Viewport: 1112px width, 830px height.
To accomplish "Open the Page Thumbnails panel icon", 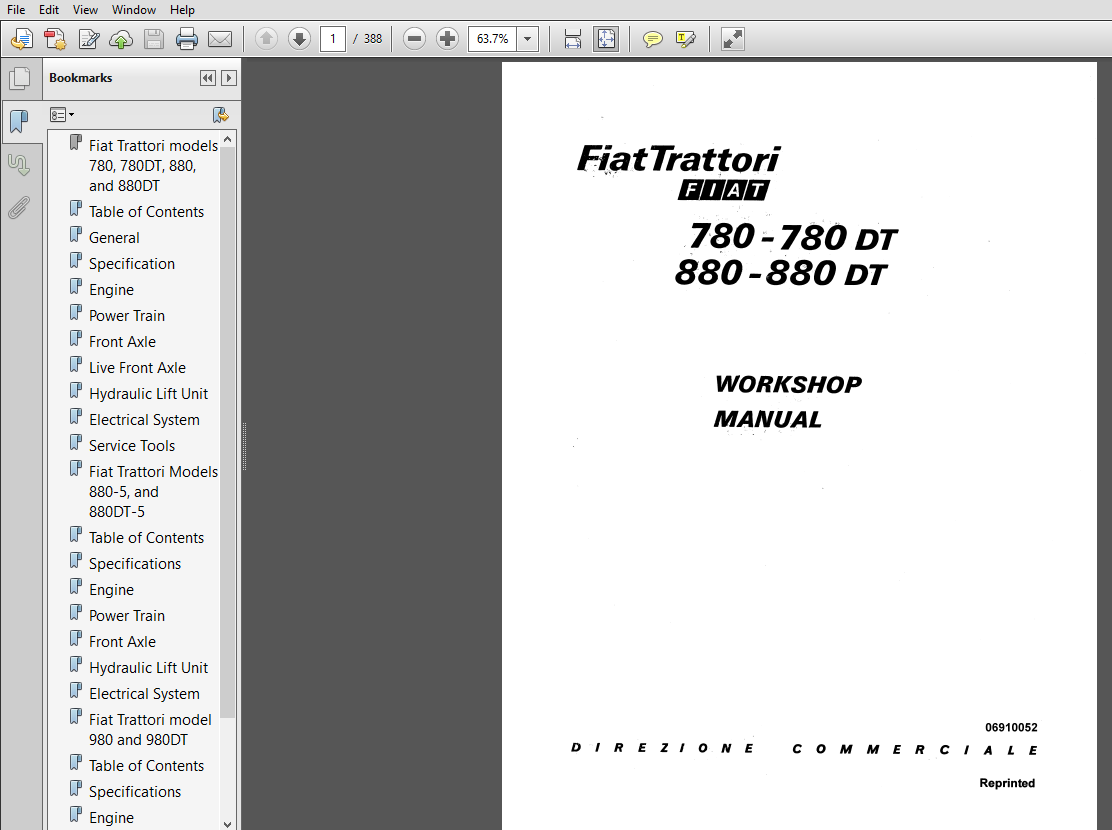I will pyautogui.click(x=19, y=78).
